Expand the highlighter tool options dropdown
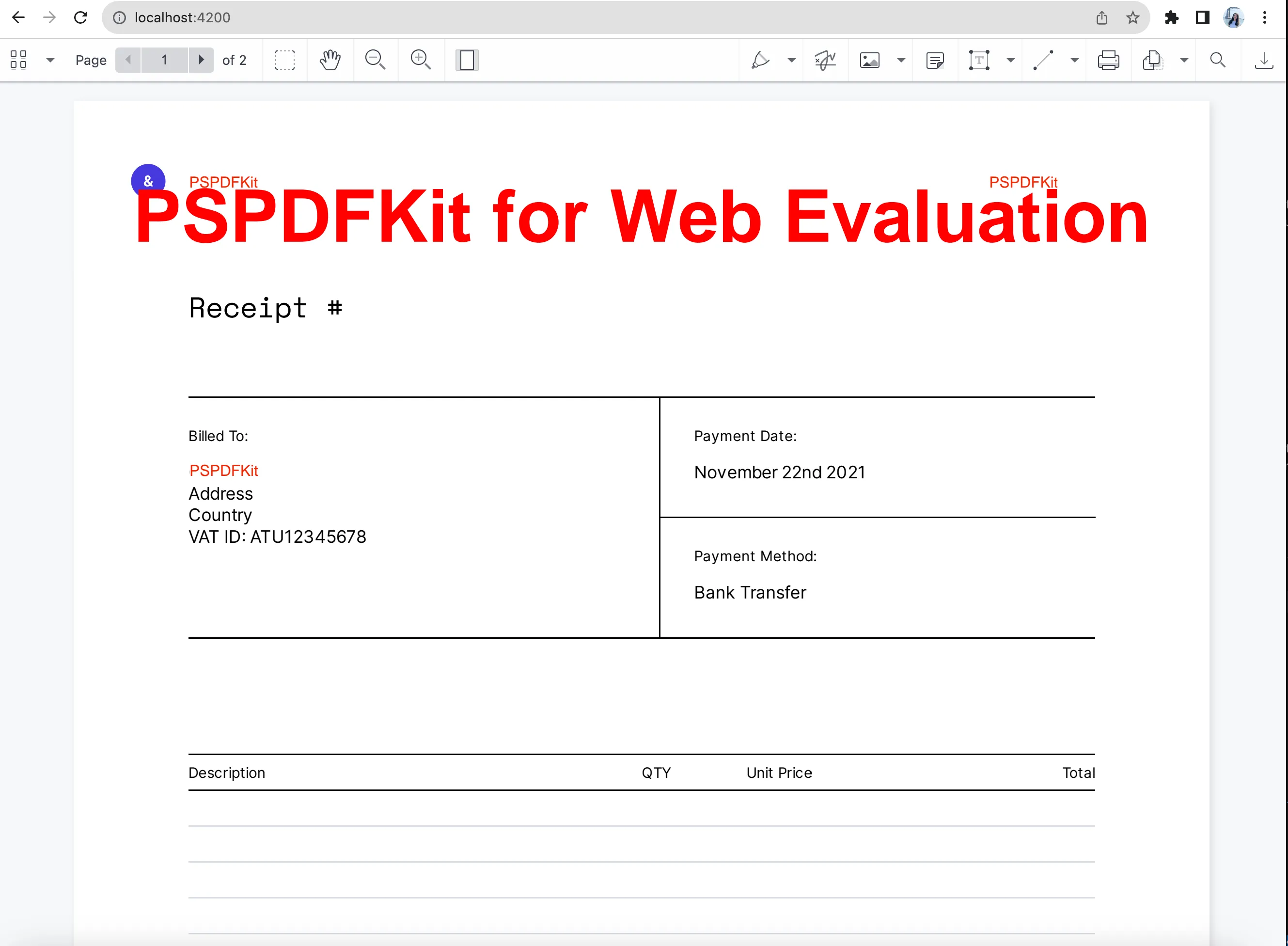This screenshot has width=1288, height=946. coord(792,60)
